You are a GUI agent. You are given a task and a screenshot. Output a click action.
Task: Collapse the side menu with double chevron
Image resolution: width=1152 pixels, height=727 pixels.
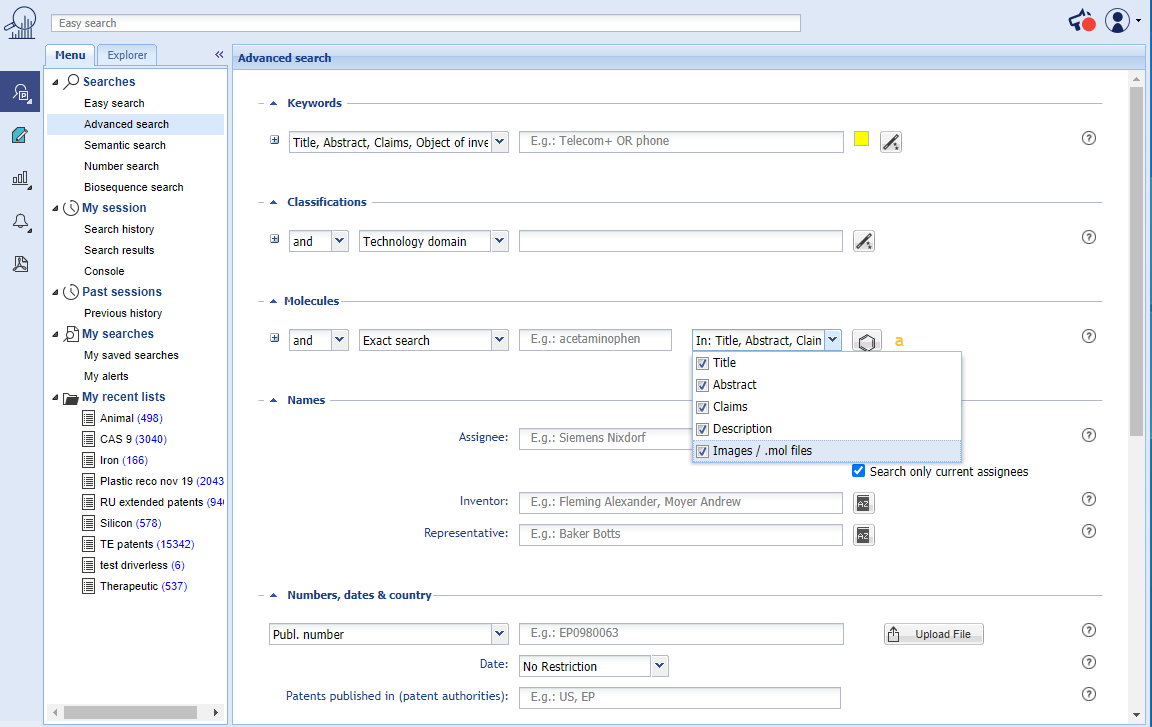(x=219, y=54)
